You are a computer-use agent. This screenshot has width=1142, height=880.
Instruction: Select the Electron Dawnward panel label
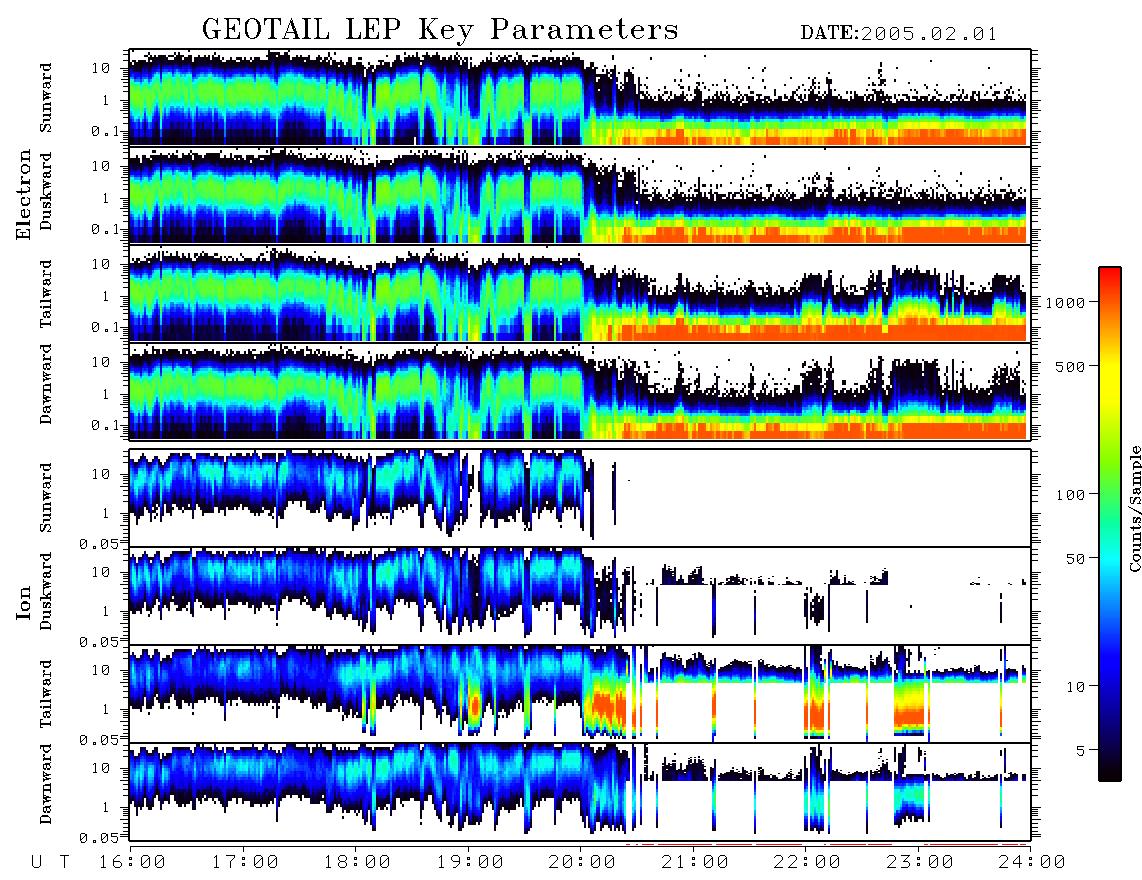(46, 384)
